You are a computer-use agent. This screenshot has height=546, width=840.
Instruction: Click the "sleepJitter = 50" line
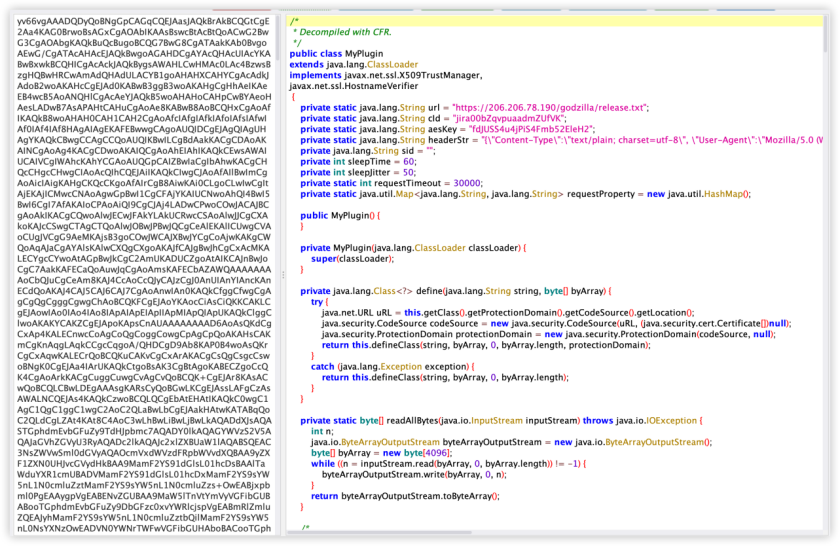(358, 172)
